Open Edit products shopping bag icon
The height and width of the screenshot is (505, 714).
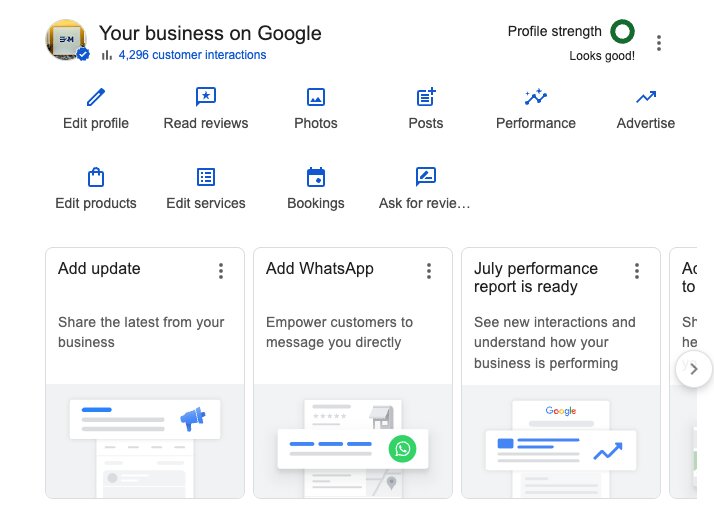(x=96, y=177)
